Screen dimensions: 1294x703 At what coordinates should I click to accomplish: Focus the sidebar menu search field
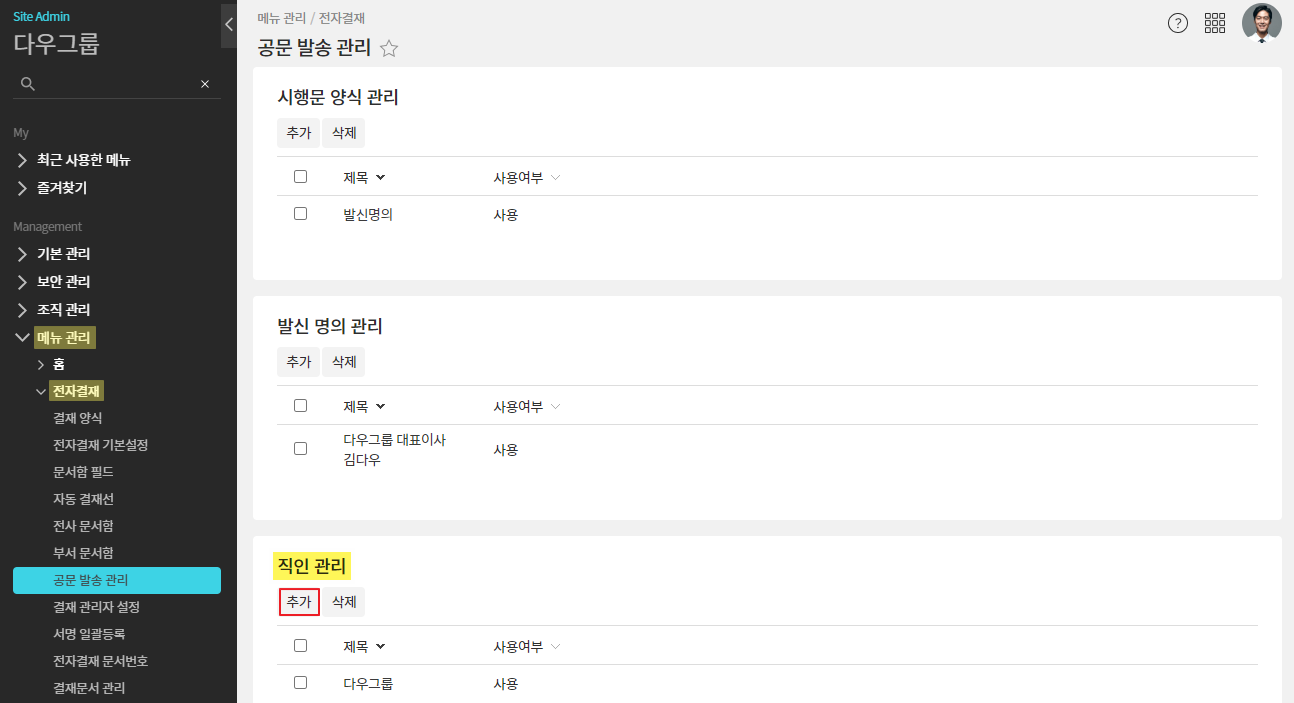coord(115,84)
